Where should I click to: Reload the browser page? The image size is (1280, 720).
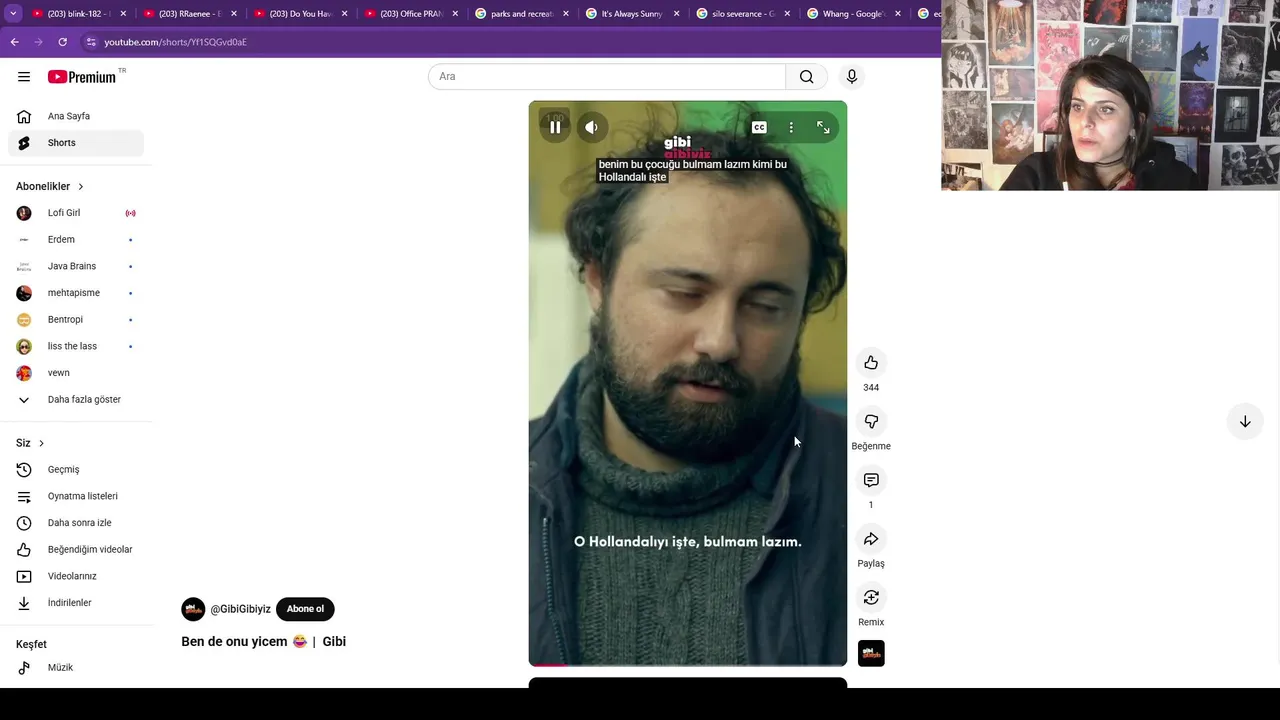62,42
